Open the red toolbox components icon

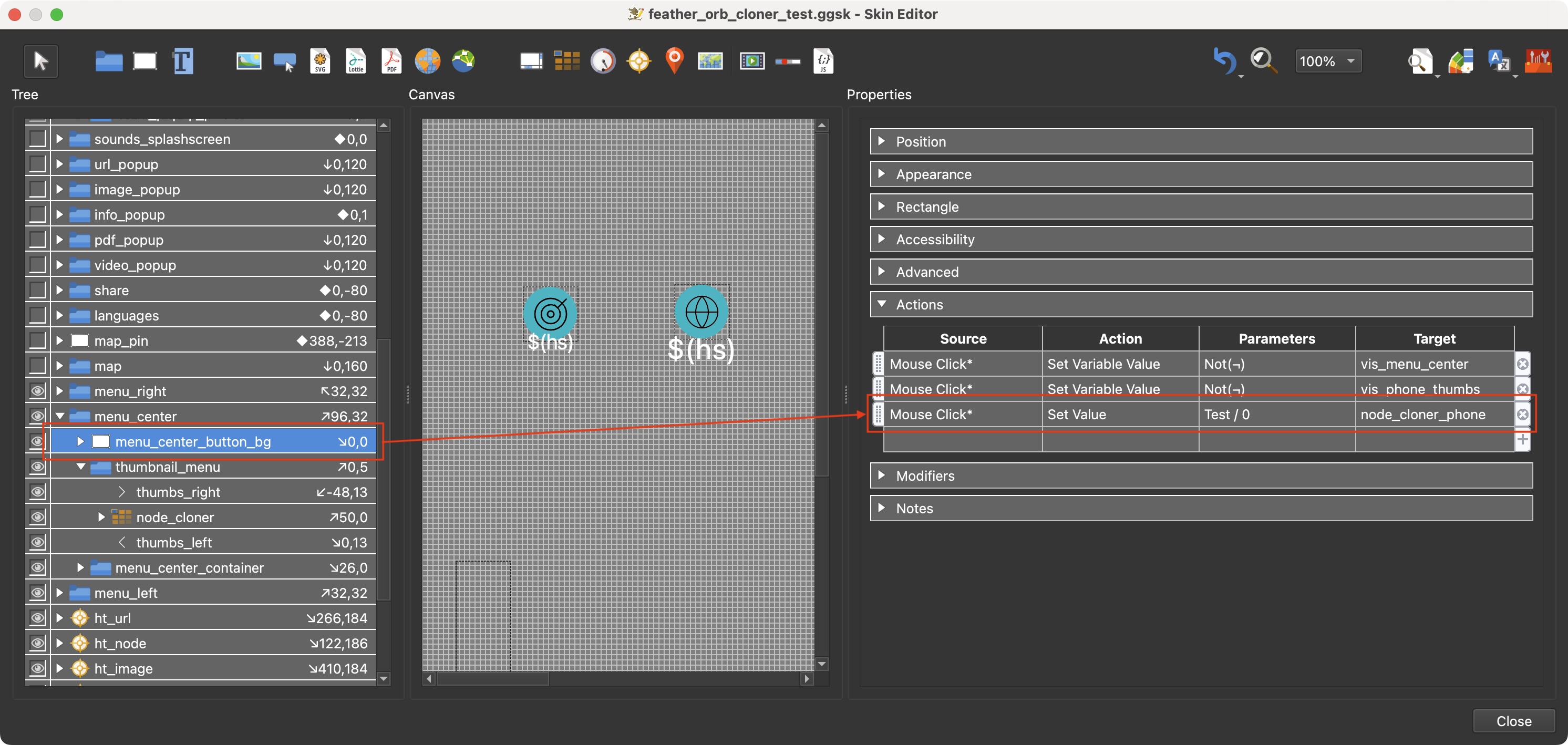[1538, 61]
